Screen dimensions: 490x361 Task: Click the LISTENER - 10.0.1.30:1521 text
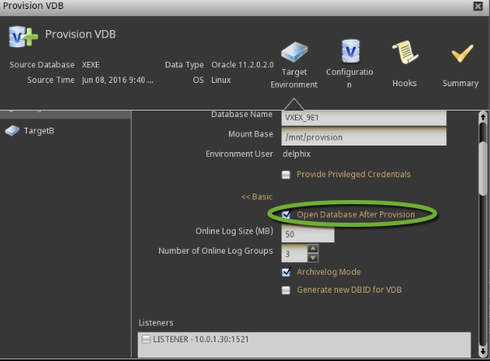tap(201, 339)
